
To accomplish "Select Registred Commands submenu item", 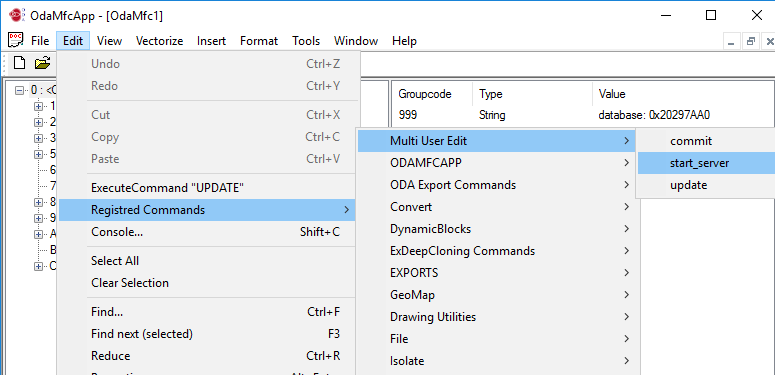I will (x=207, y=210).
